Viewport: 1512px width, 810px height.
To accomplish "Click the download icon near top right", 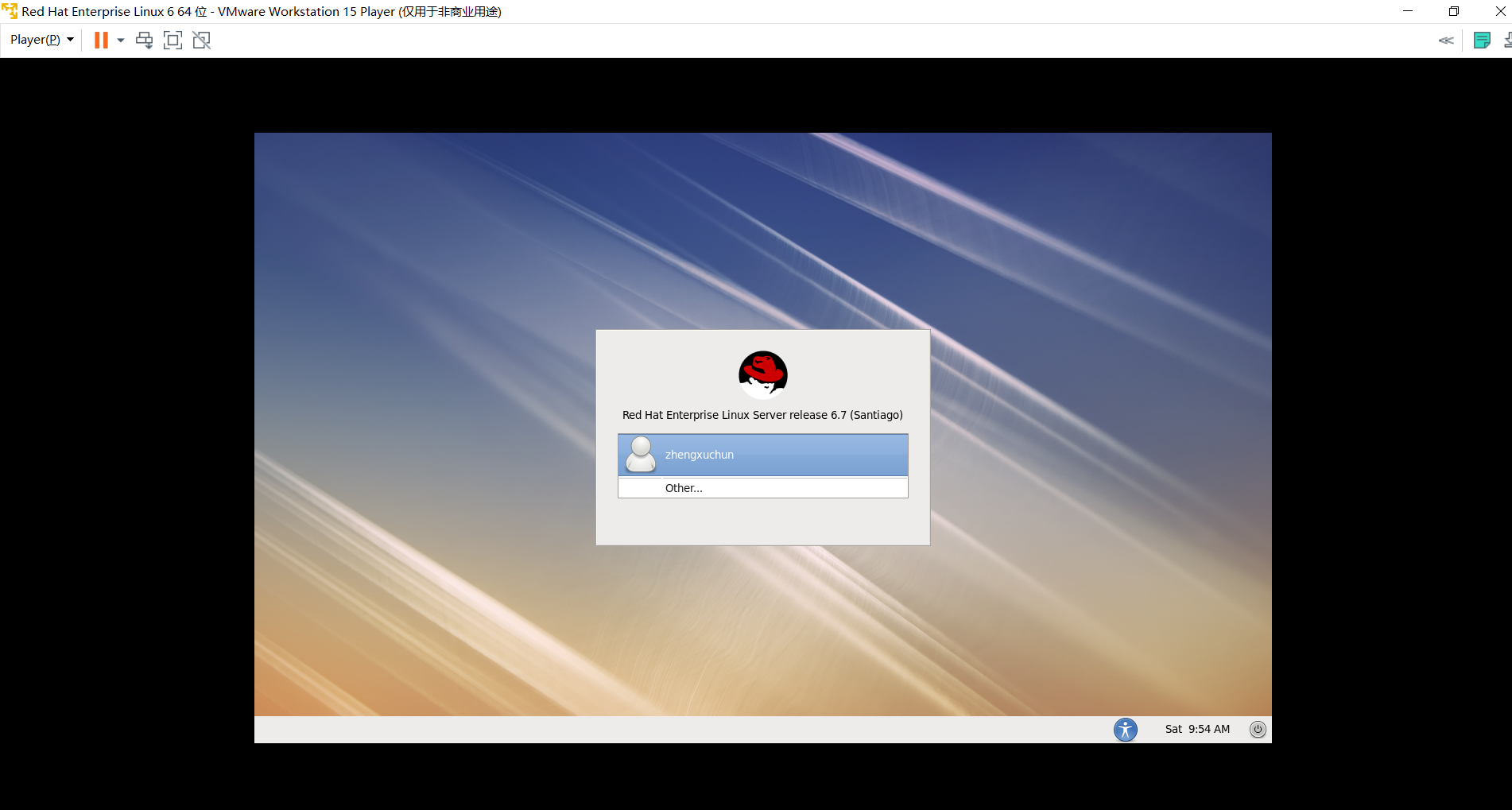I will click(x=1508, y=40).
